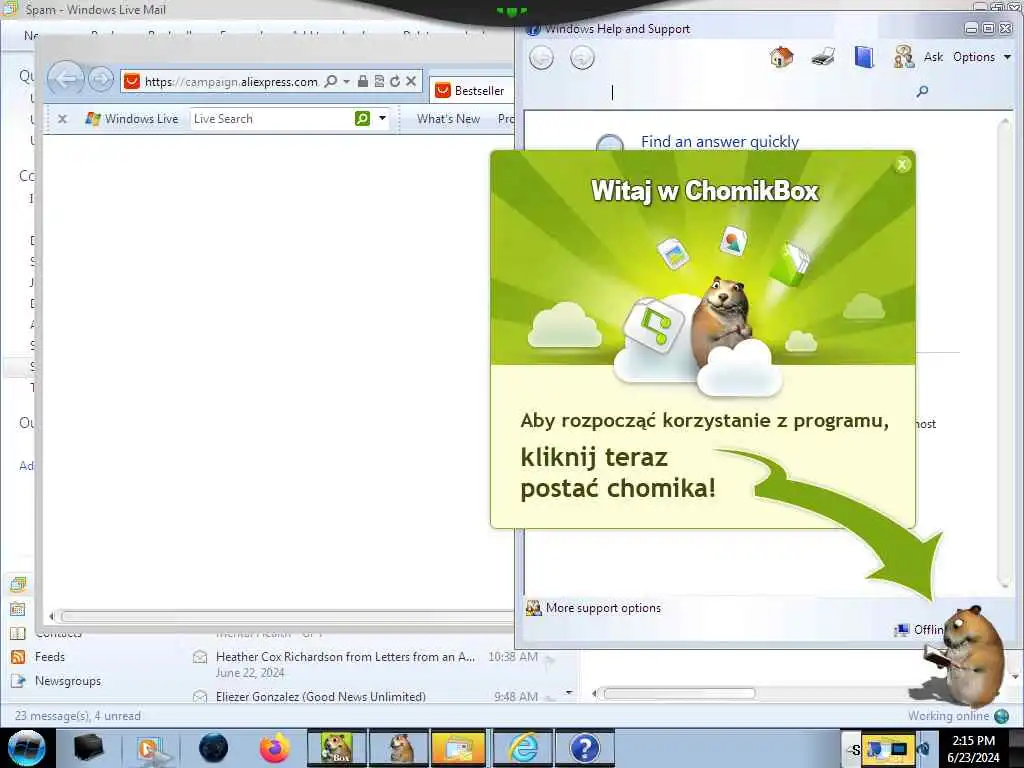
Task: Switch to Windows Live Mail taskbar button
Action: click(x=460, y=748)
